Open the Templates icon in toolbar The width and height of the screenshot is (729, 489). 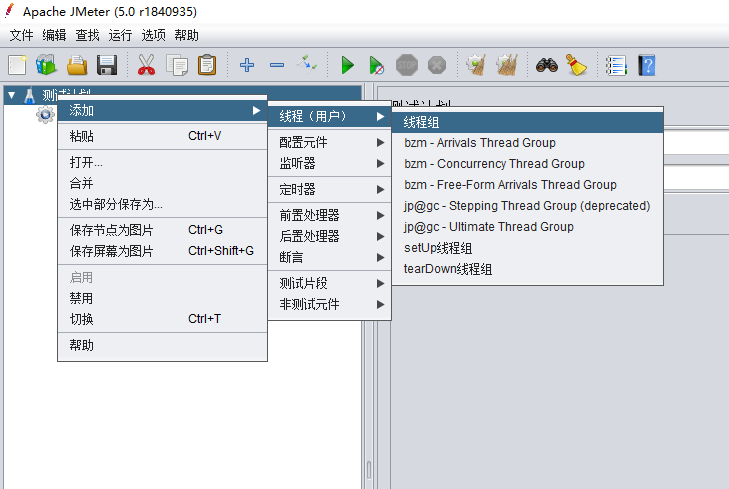(x=46, y=65)
